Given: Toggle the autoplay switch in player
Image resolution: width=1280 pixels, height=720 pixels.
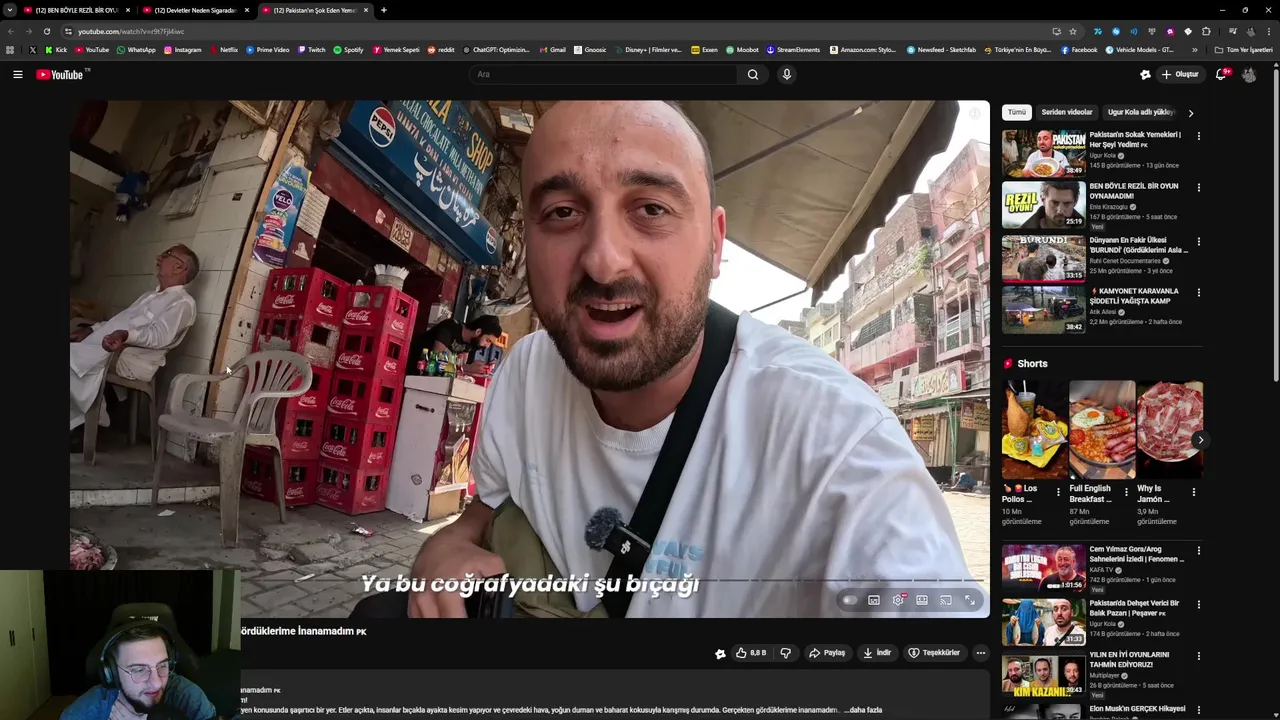Looking at the screenshot, I should pyautogui.click(x=850, y=600).
